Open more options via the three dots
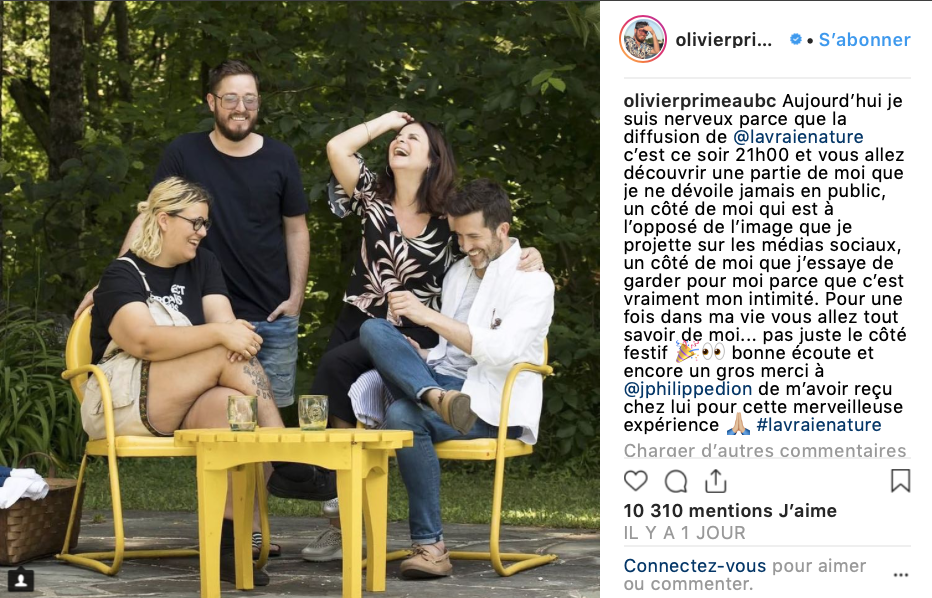Viewport: 932px width, 598px height. [900, 575]
